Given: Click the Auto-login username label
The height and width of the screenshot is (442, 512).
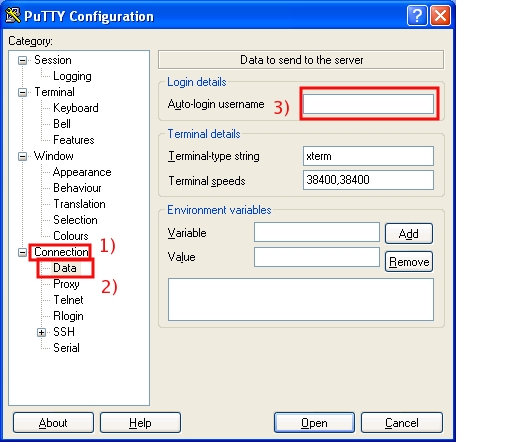Looking at the screenshot, I should pos(216,104).
